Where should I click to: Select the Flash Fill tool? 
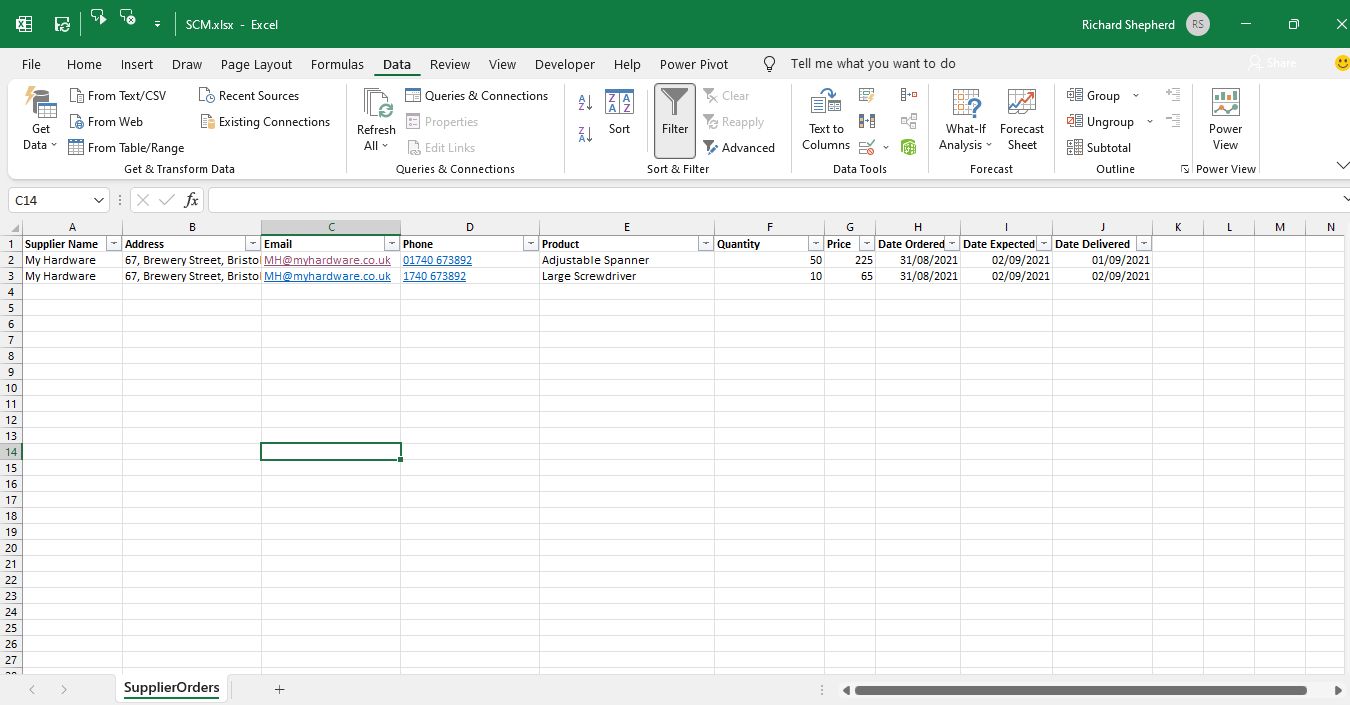[866, 95]
